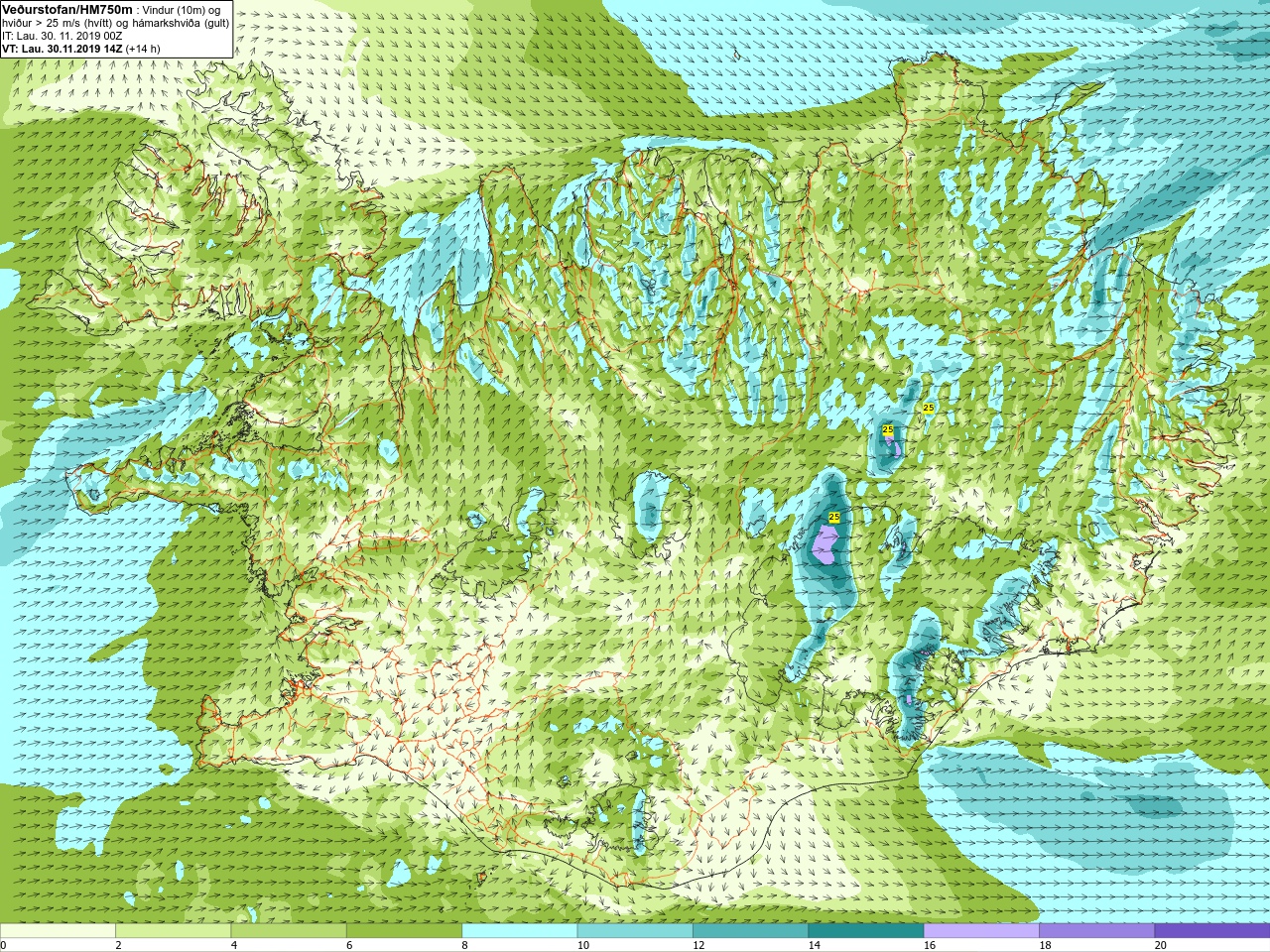1270x952 pixels.
Task: Select the 18–20 m/s medium purple swatch
Action: (x=1096, y=931)
